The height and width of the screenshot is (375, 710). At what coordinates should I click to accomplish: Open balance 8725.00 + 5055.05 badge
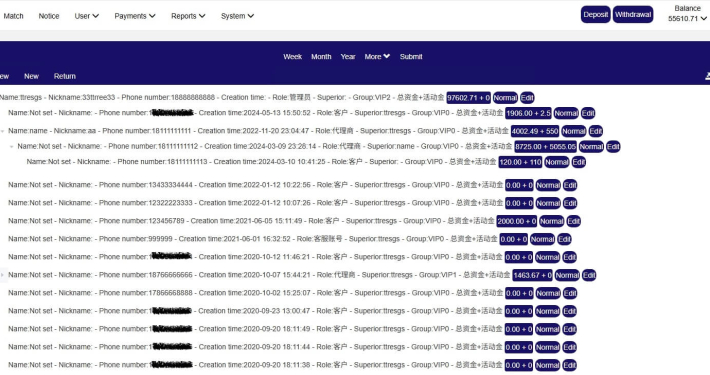[x=546, y=147]
